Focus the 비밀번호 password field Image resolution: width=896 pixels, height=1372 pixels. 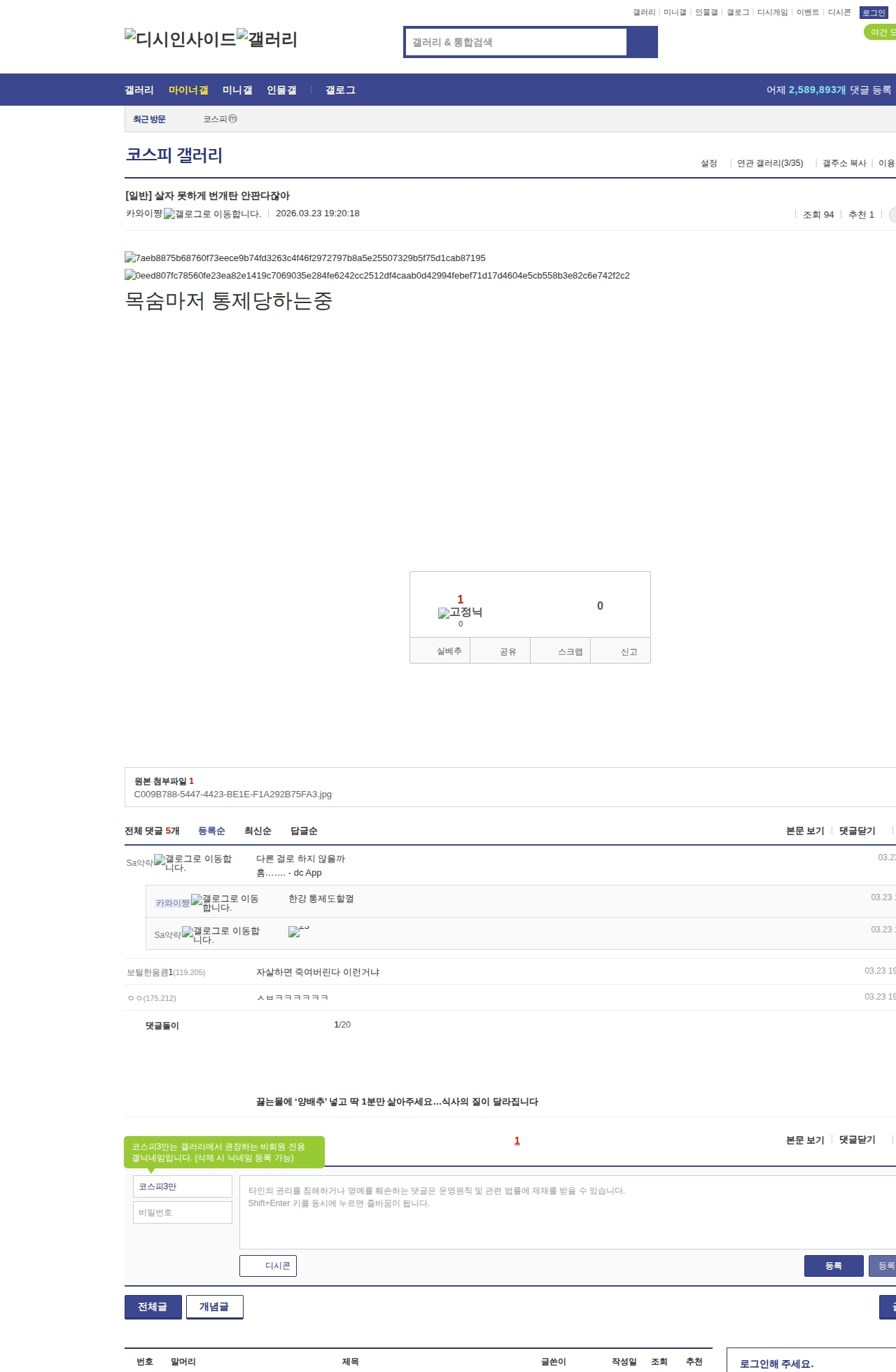(x=182, y=1212)
